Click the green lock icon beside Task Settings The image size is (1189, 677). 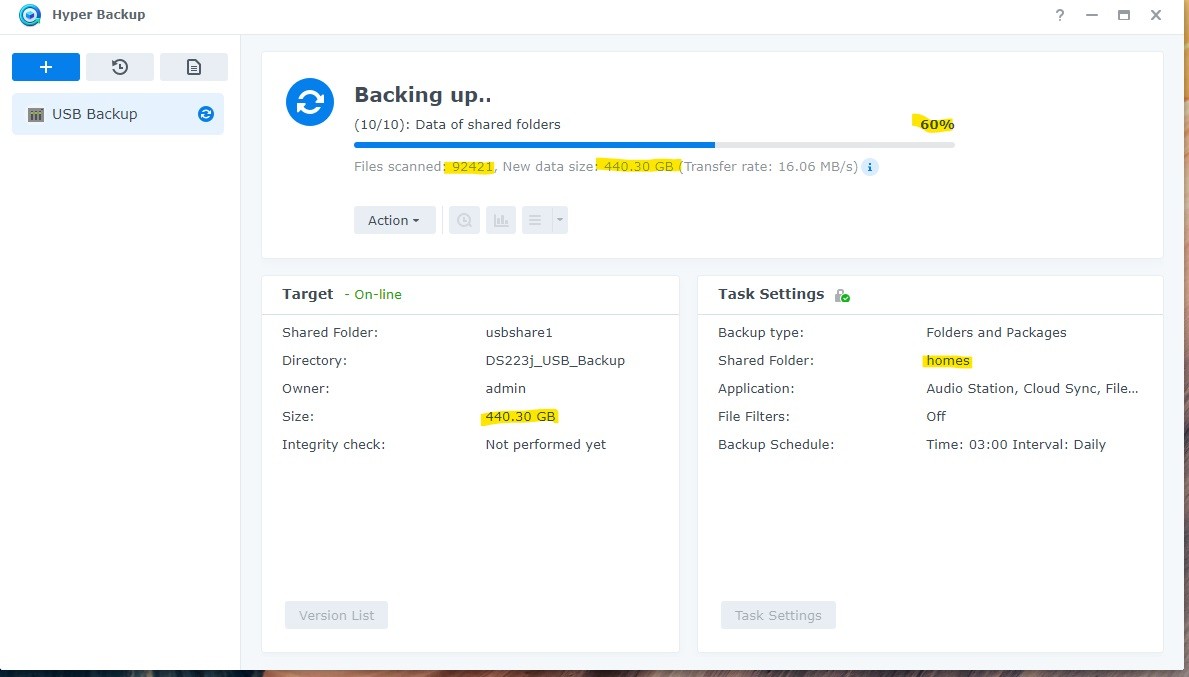(x=843, y=295)
